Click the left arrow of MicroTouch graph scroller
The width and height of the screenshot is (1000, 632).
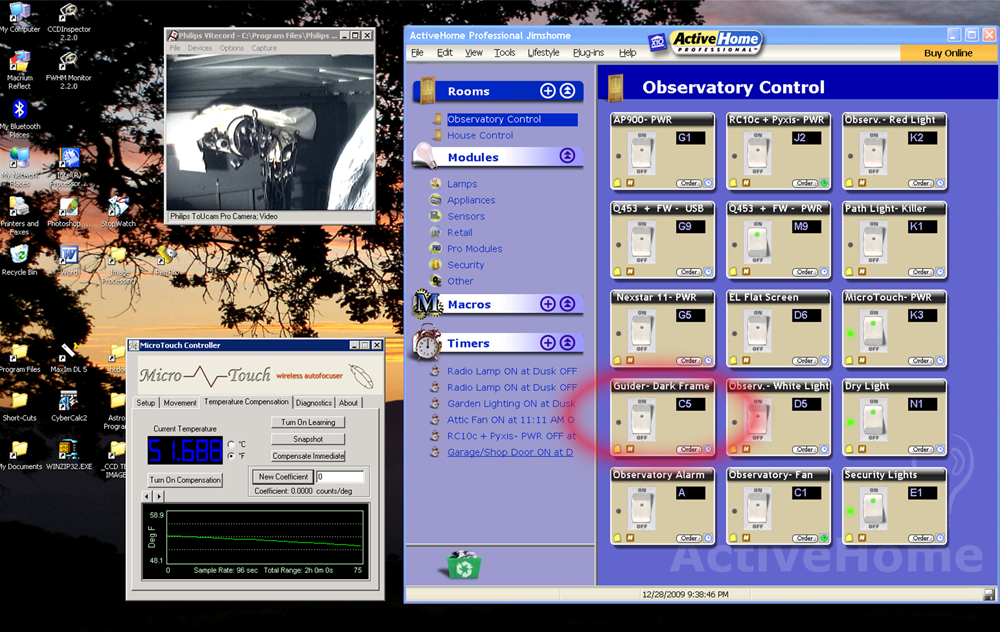tap(147, 496)
